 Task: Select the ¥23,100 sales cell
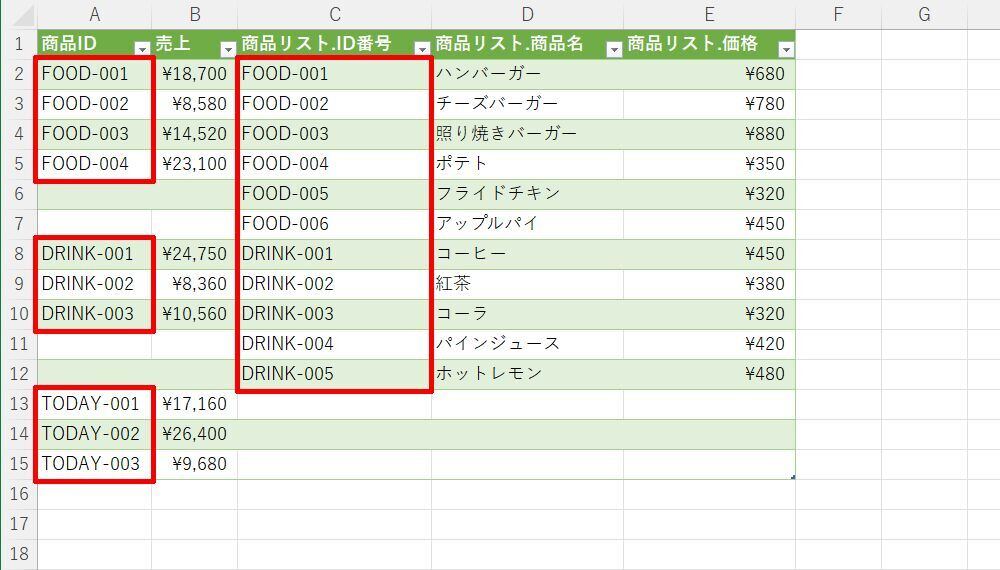(195, 164)
